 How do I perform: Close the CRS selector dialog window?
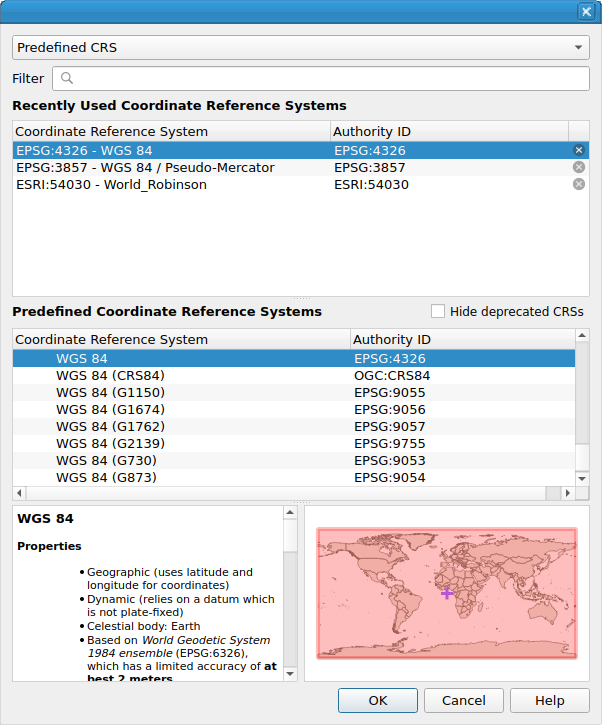coord(585,11)
